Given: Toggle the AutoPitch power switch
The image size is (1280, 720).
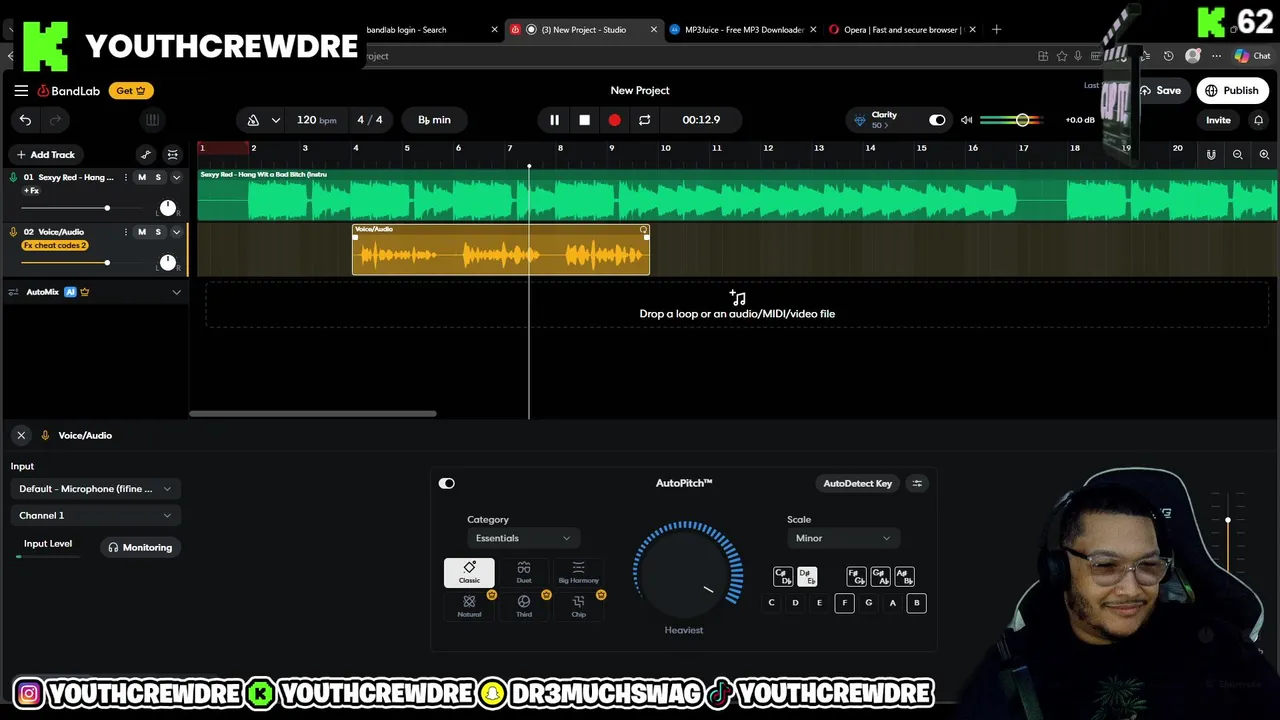Looking at the screenshot, I should [447, 483].
